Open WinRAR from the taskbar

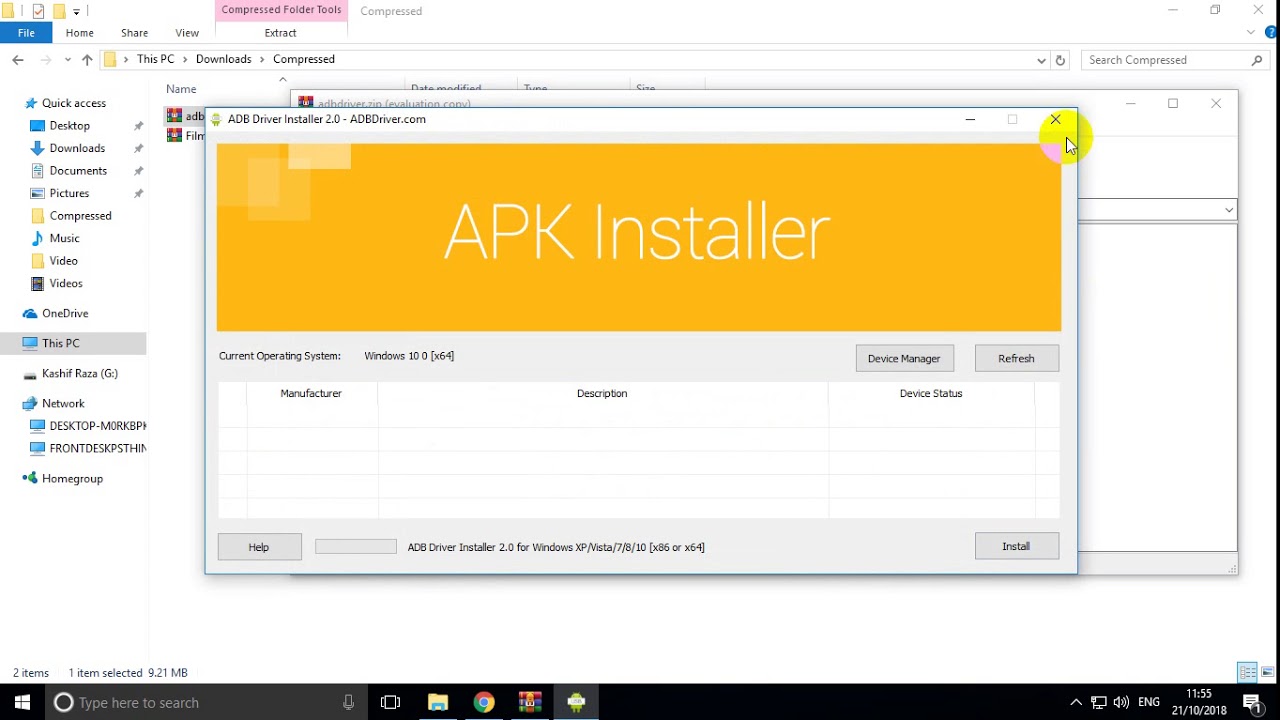coord(530,702)
